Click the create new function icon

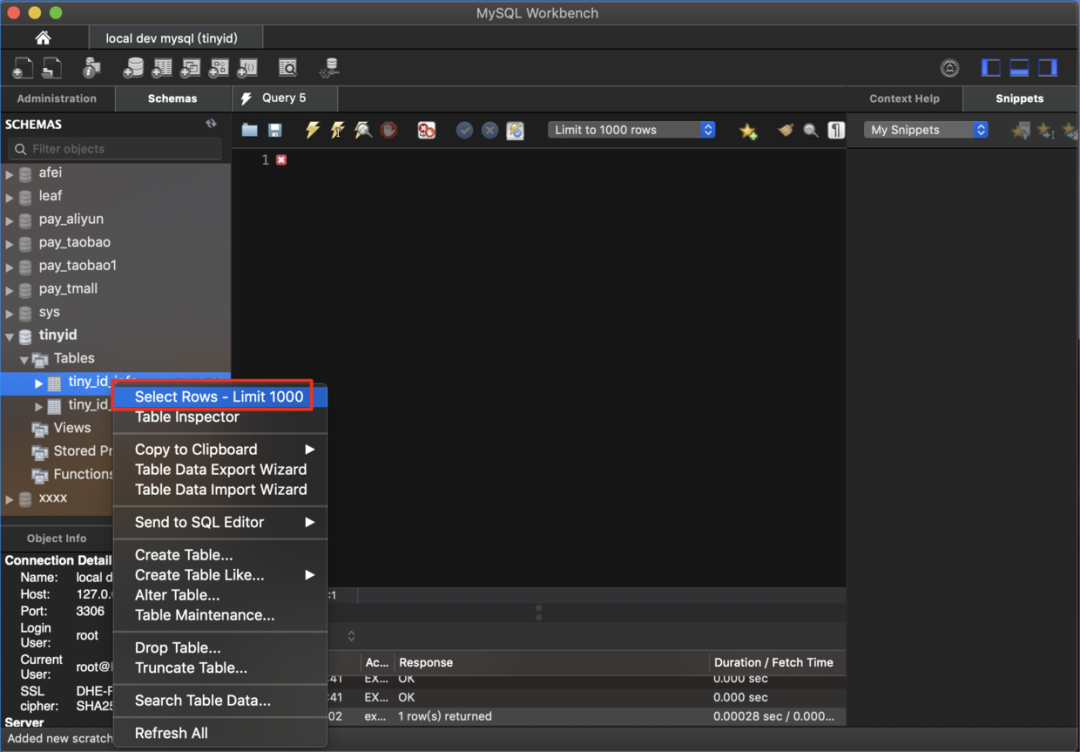(247, 67)
